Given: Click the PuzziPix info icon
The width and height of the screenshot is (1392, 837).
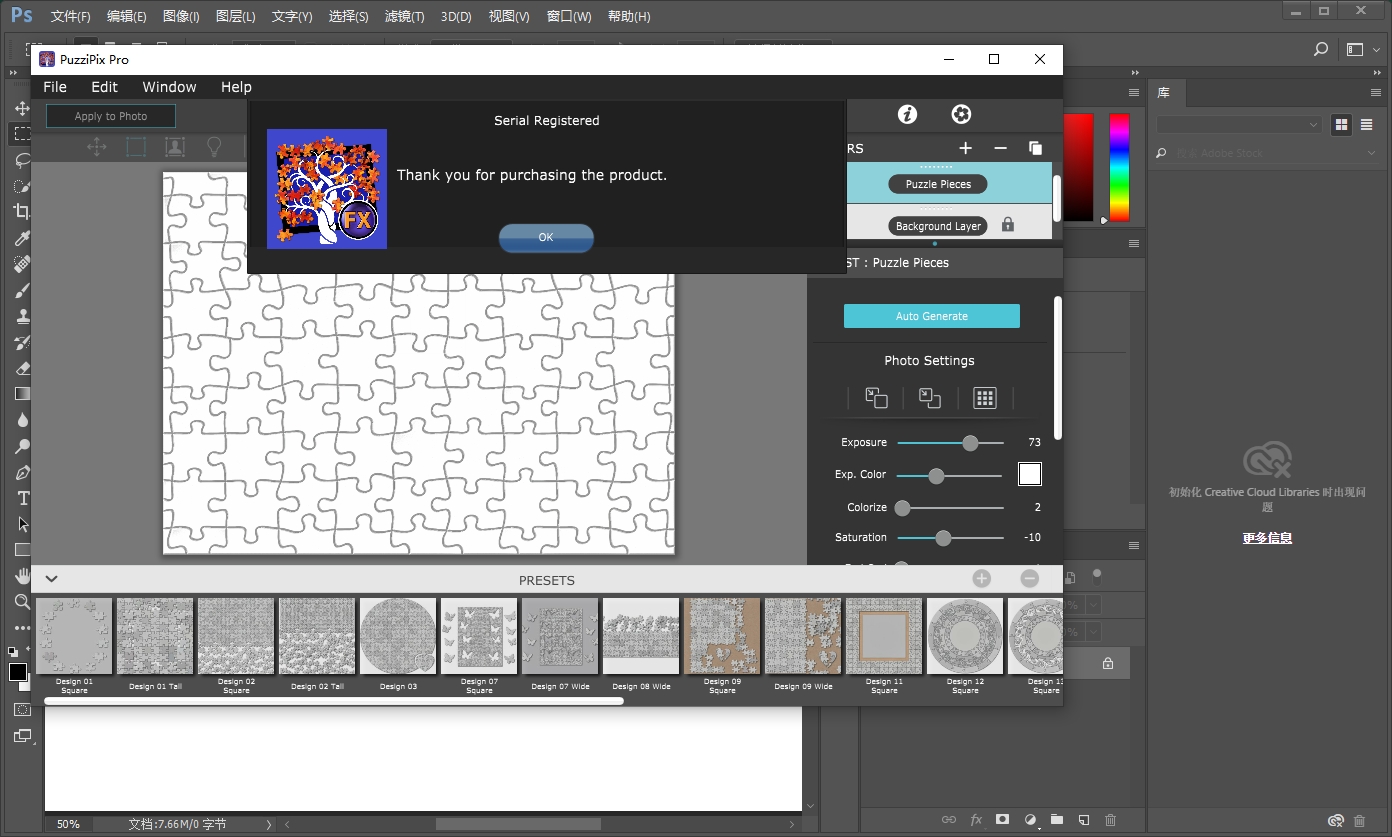Looking at the screenshot, I should (x=907, y=114).
